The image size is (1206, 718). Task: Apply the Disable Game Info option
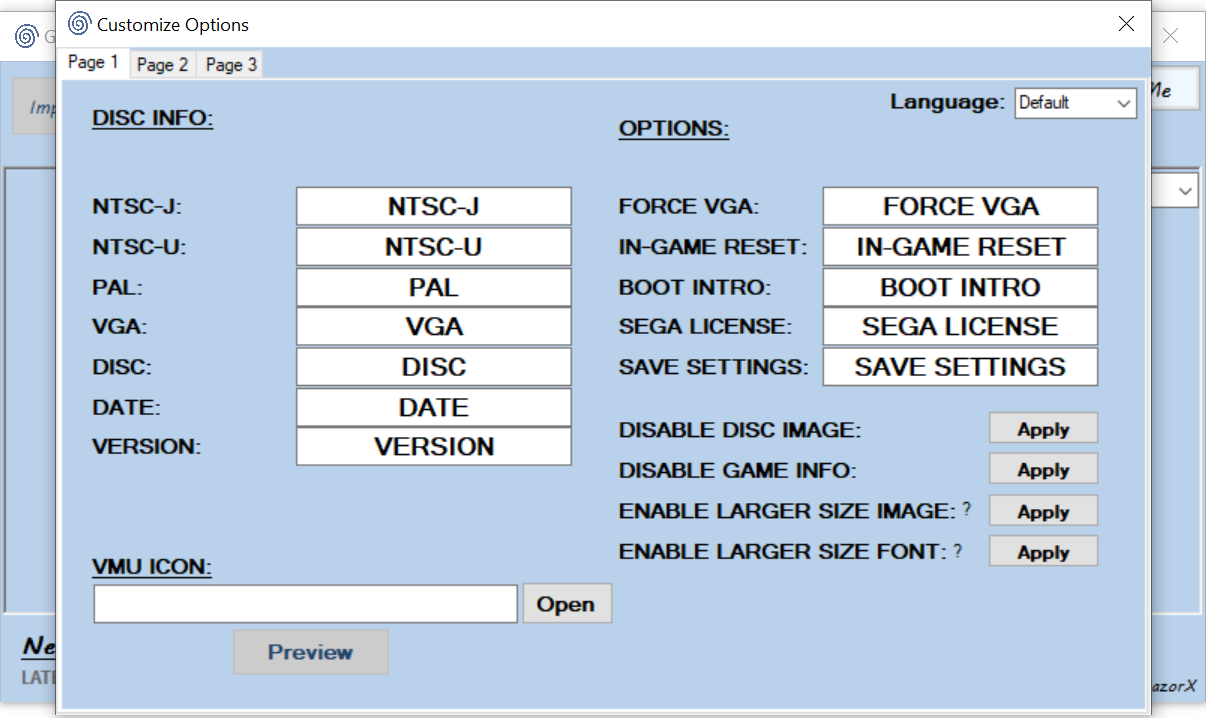tap(1043, 469)
